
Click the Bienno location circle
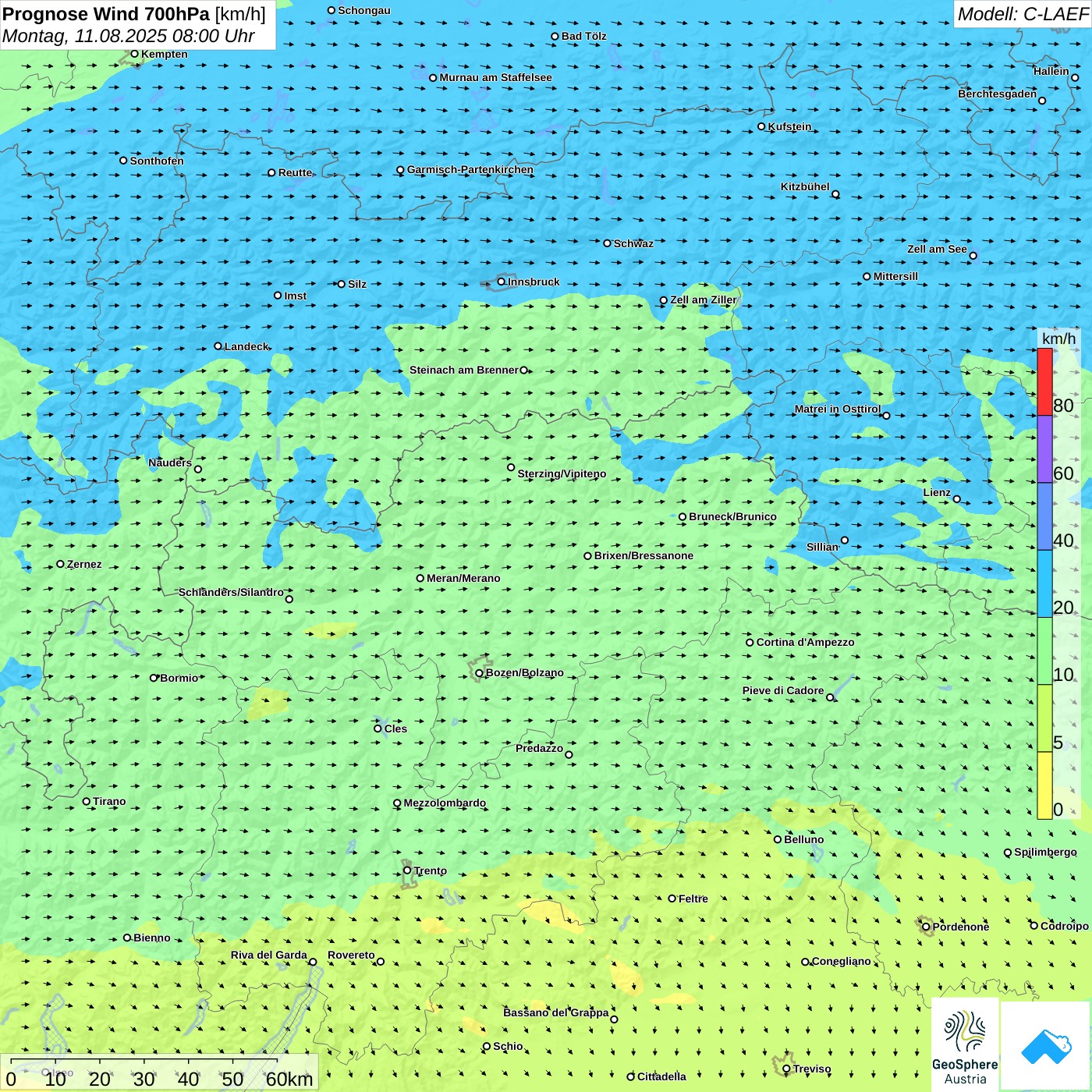tap(127, 938)
